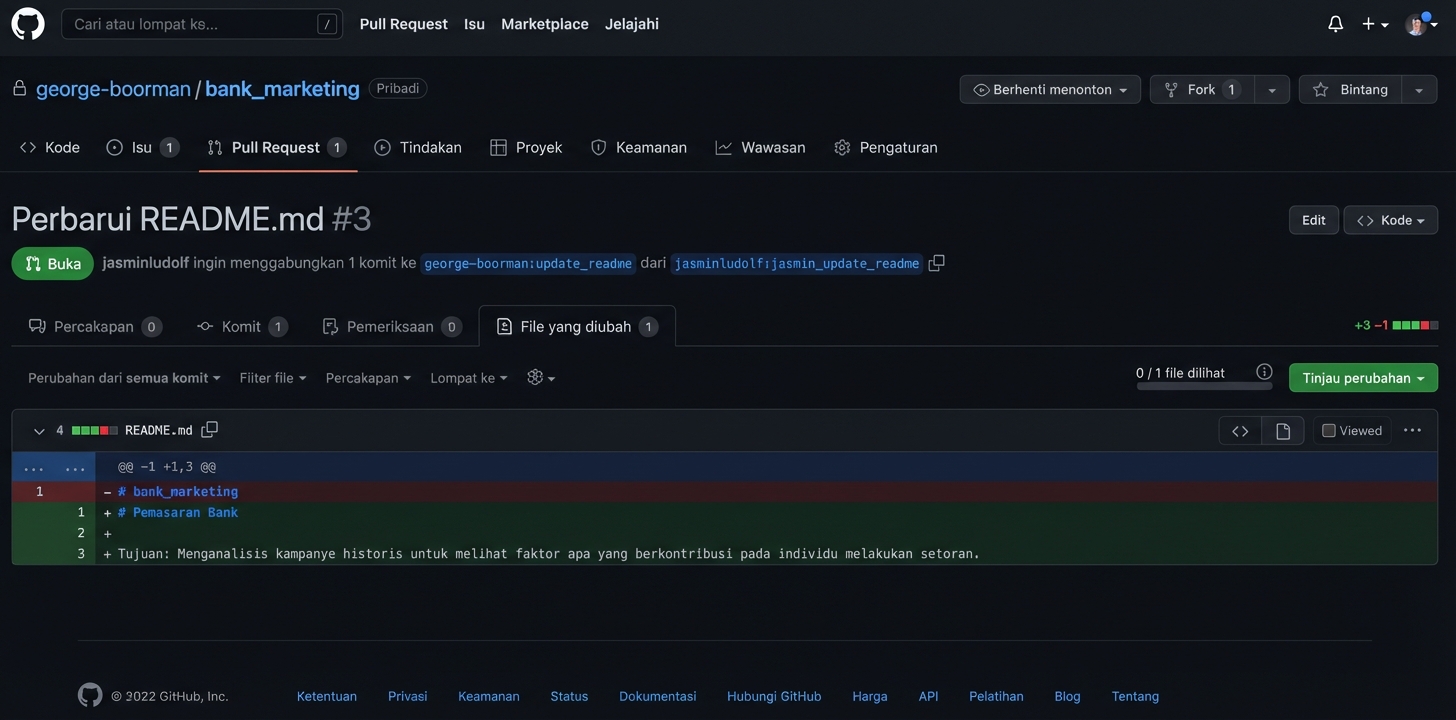Open the Keamanan footer link
The height and width of the screenshot is (720, 1456).
click(489, 696)
